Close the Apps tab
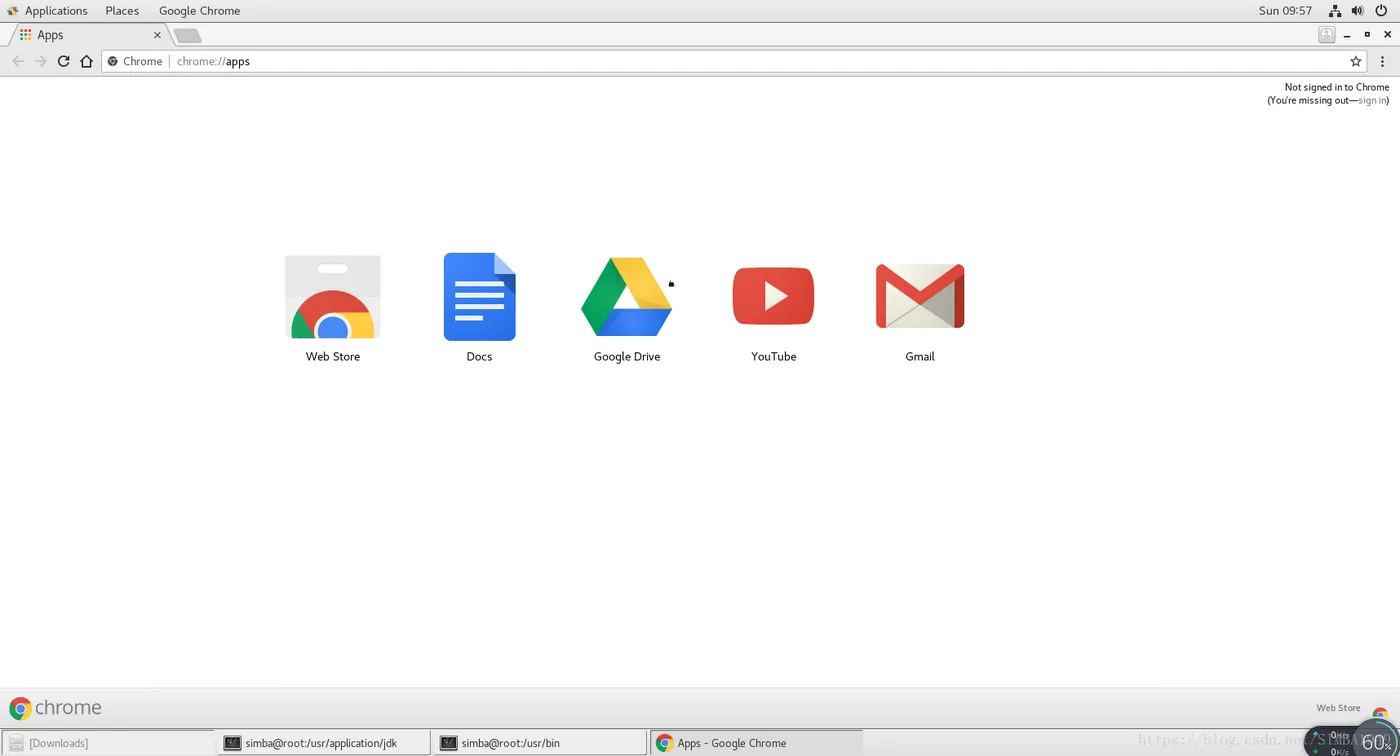This screenshot has width=1400, height=756. click(157, 35)
